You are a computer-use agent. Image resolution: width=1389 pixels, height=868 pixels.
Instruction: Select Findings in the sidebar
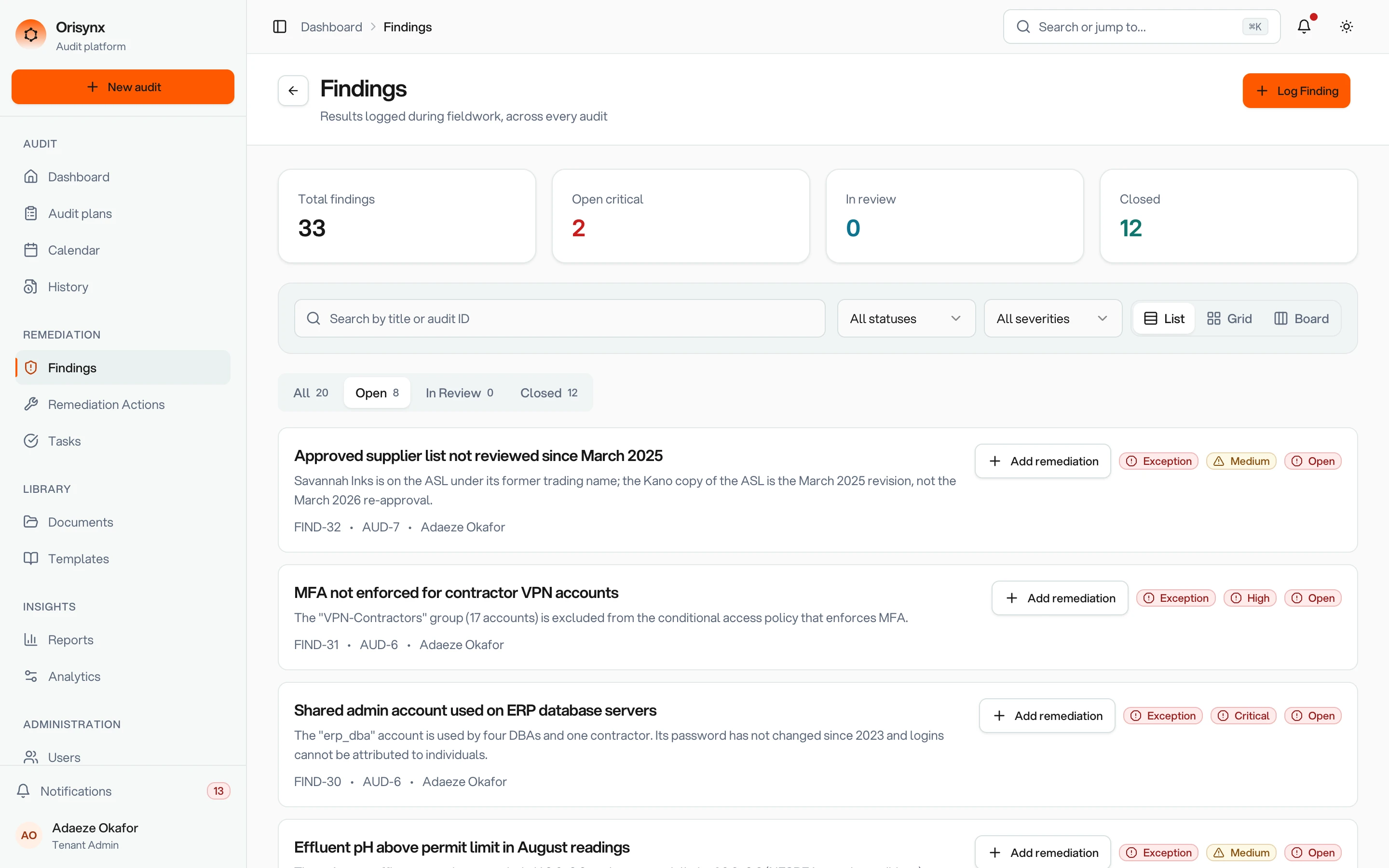pos(123,368)
